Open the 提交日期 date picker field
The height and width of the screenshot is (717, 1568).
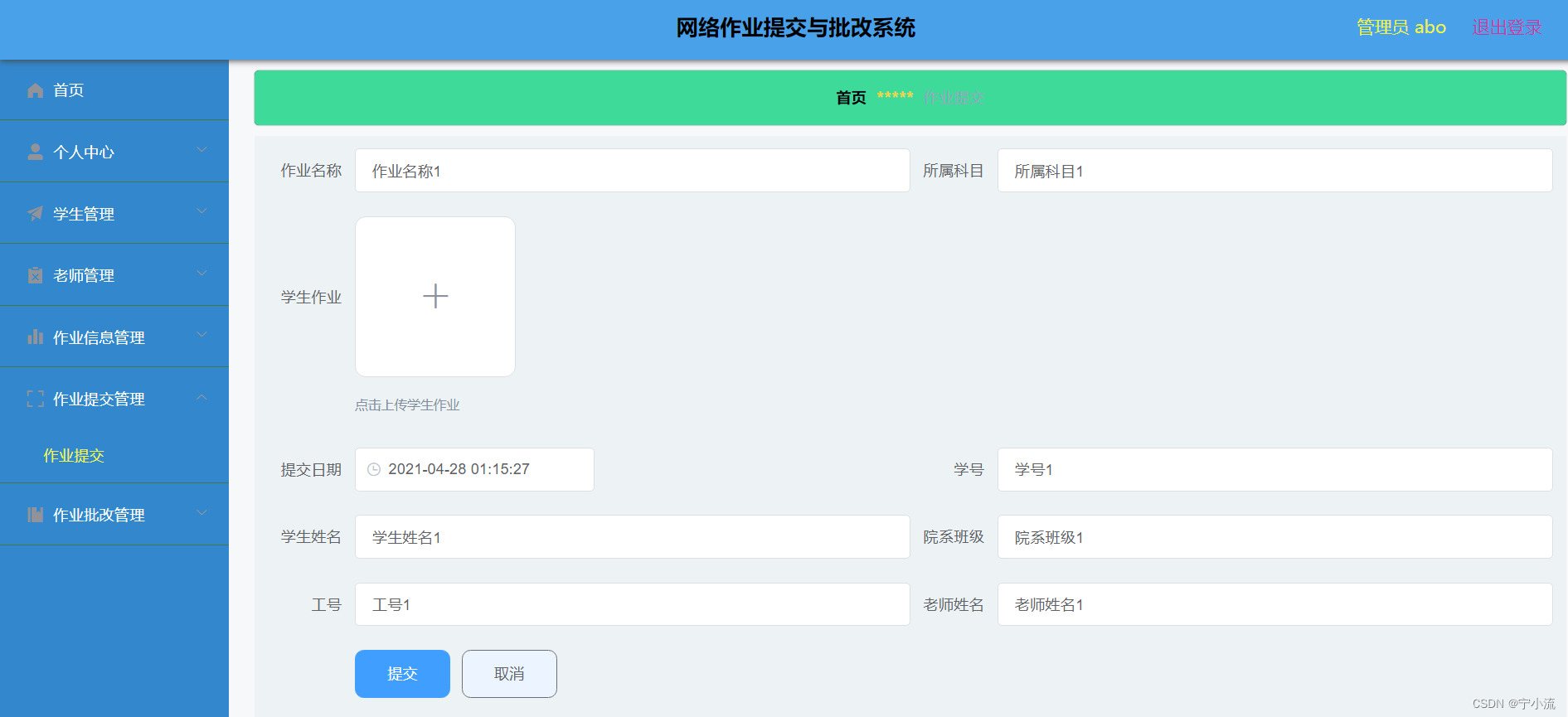point(474,469)
